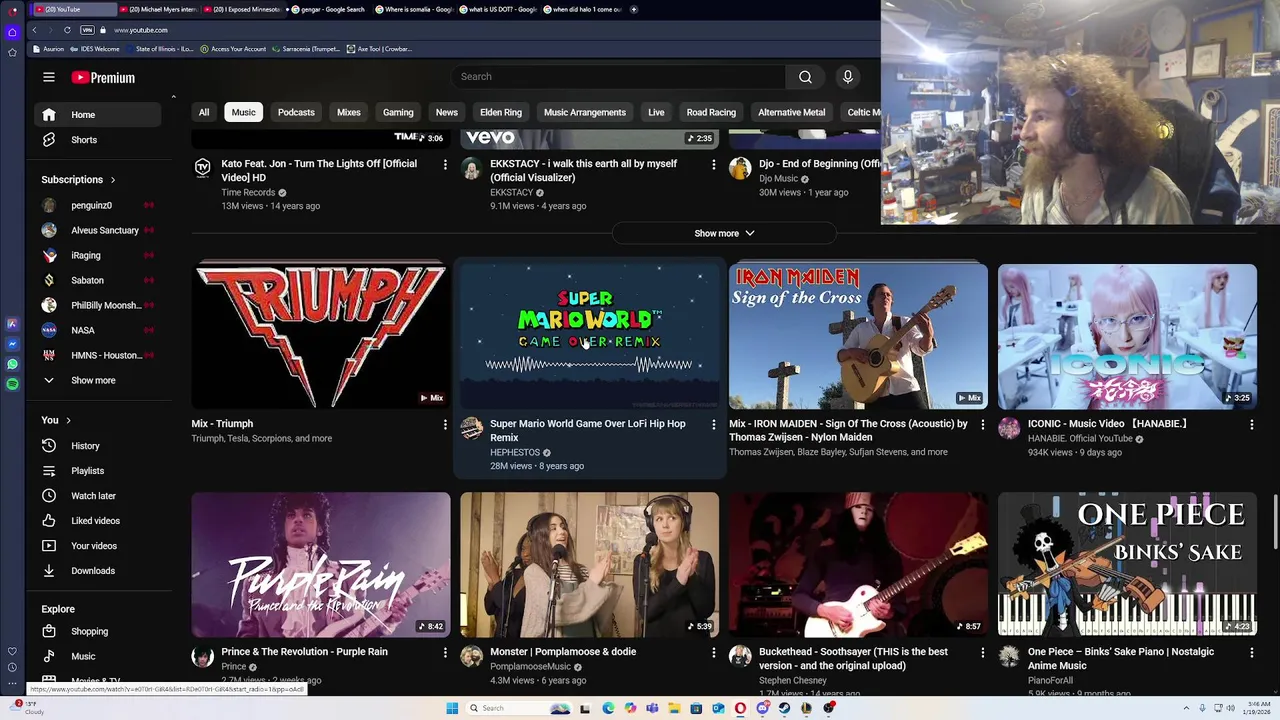1280x720 pixels.
Task: Open options menu for Buckethead Soothsayer
Action: [x=982, y=652]
